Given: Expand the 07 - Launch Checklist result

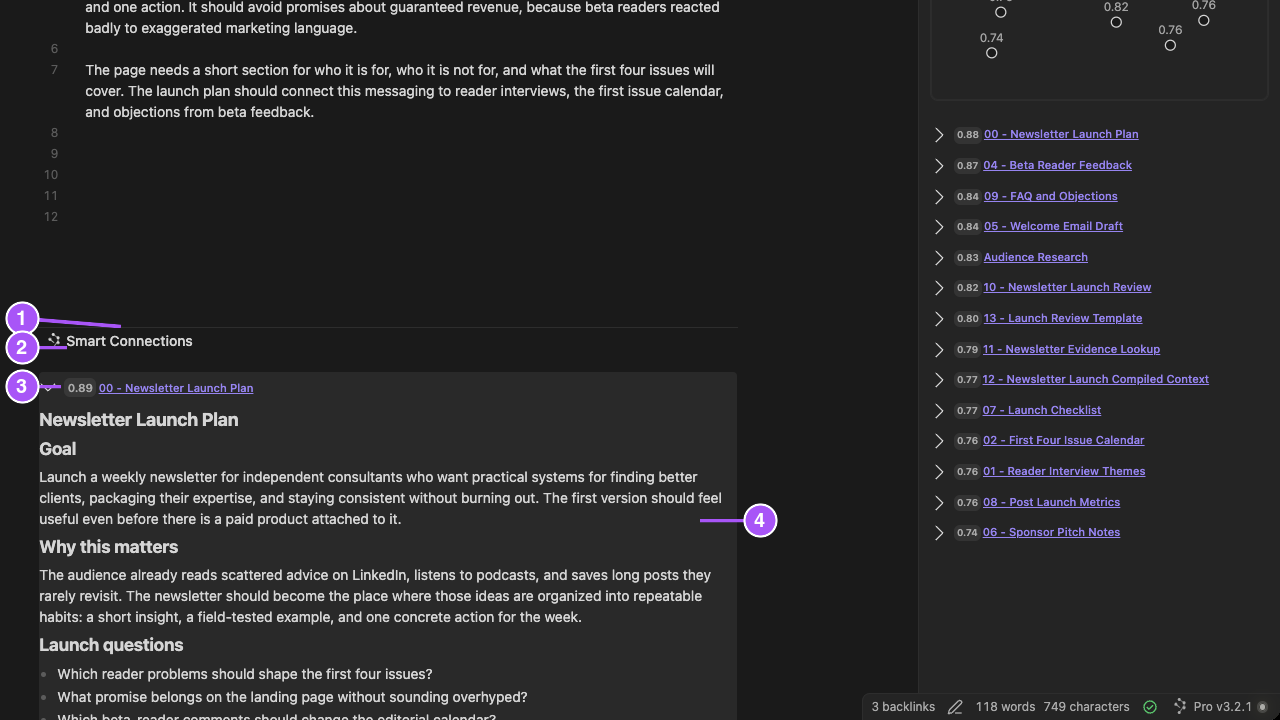Looking at the screenshot, I should tap(939, 411).
